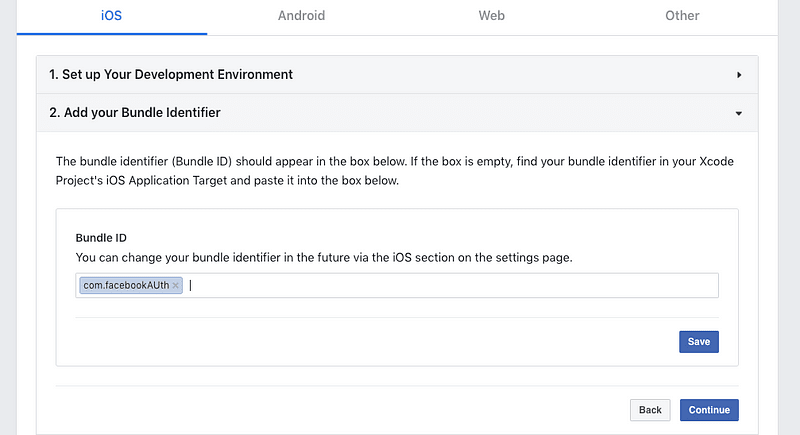Image resolution: width=800 pixels, height=435 pixels.
Task: Collapse the Add your Bundle Identifier arrow
Action: point(739,113)
